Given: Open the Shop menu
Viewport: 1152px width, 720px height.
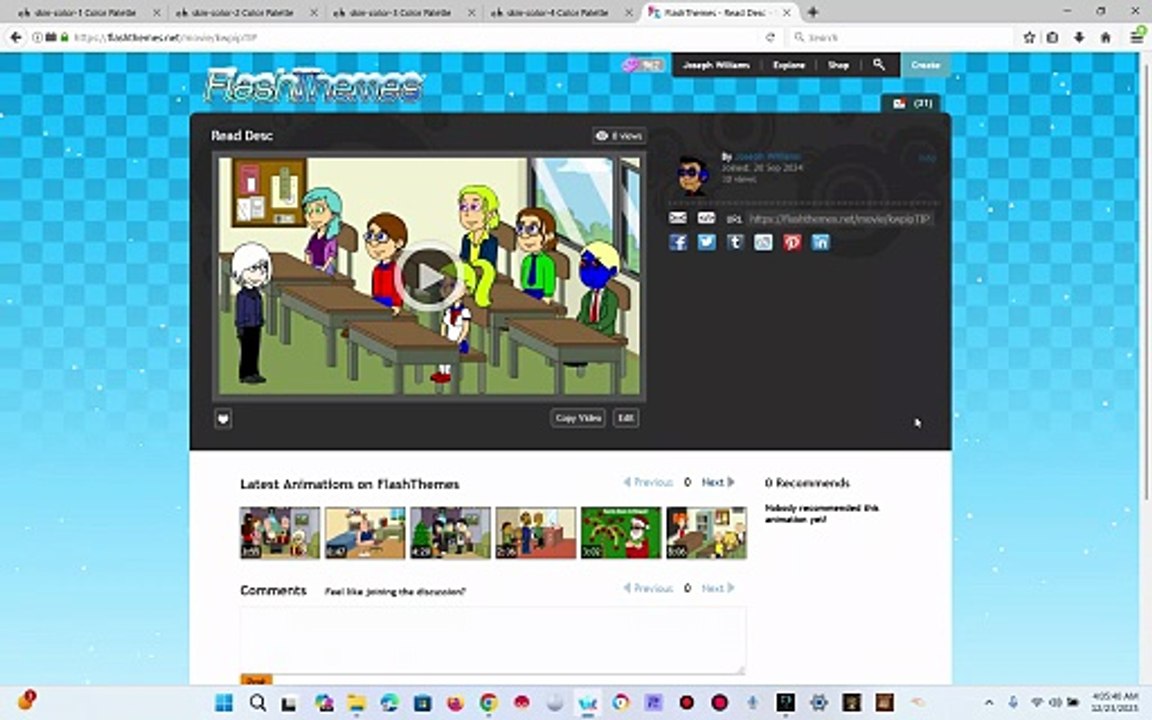Looking at the screenshot, I should 838,65.
